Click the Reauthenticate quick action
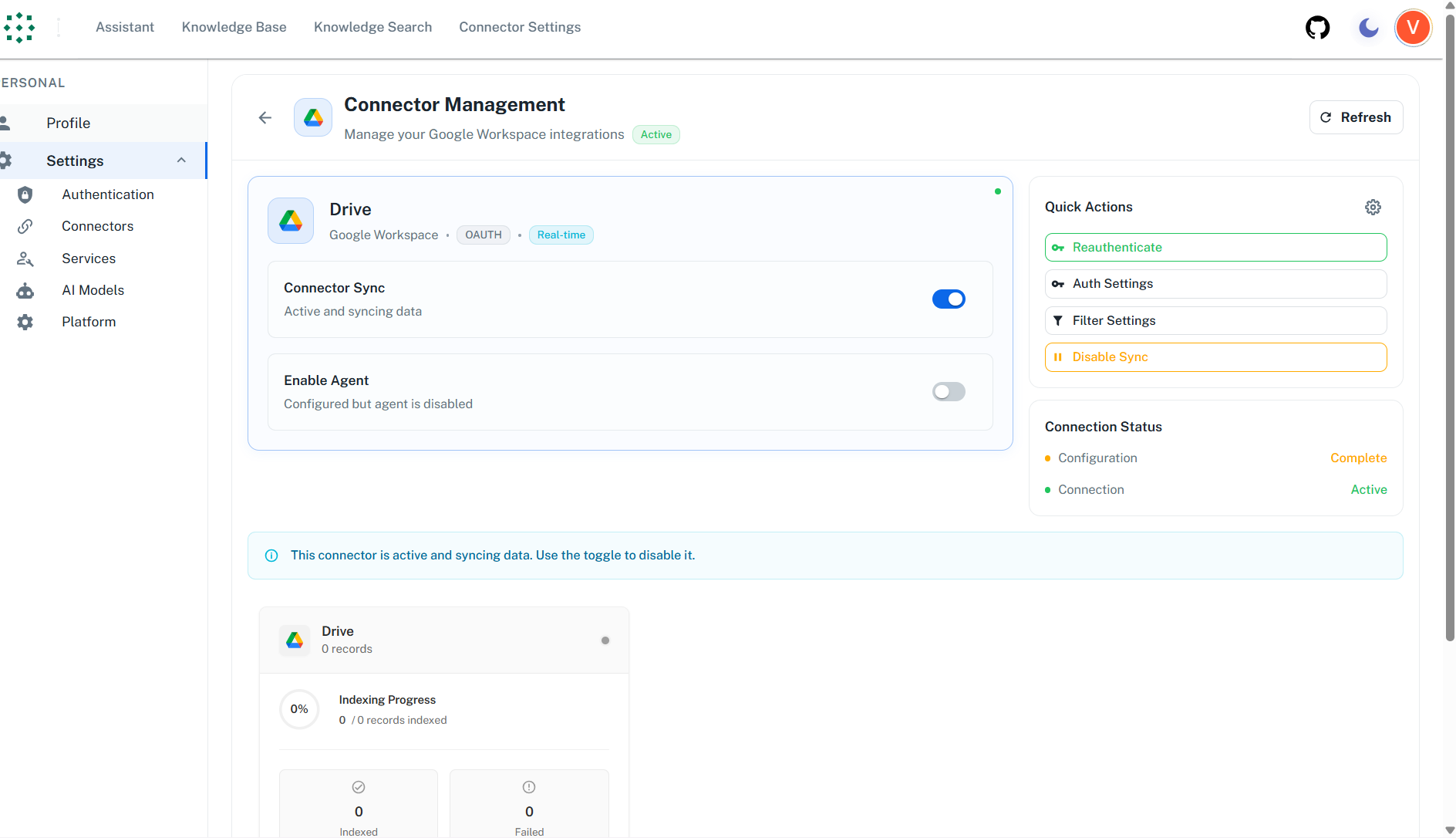Screen dimensions: 1456x838 click(1215, 247)
